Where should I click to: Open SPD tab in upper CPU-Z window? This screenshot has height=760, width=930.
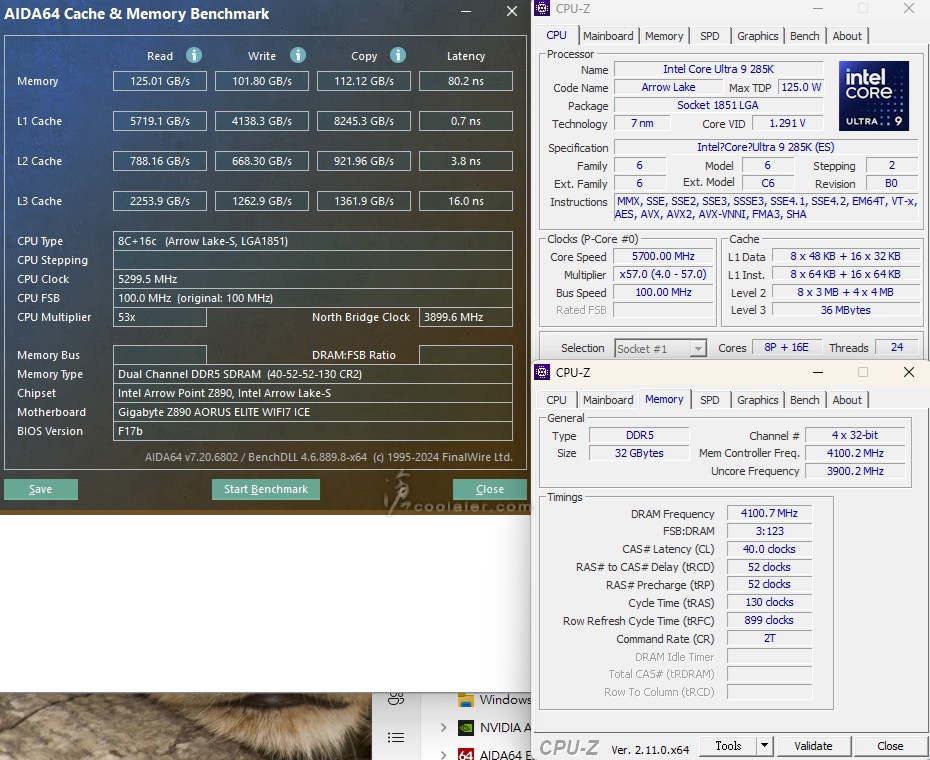tap(709, 36)
